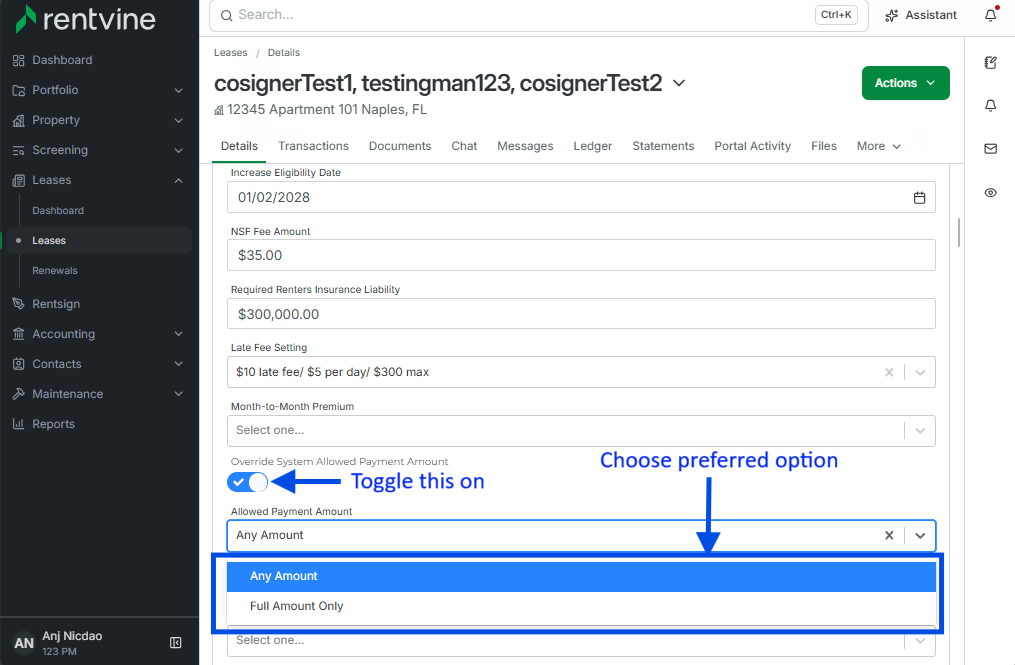
Task: Switch to the Ledger tab
Action: tap(592, 146)
